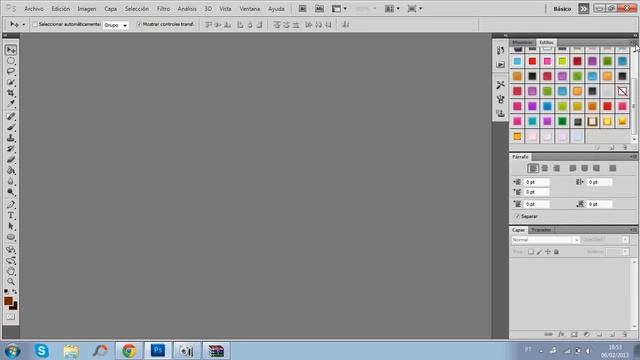Open the tool preset picker arrow
Screen dimensions: 640x360
23,25
